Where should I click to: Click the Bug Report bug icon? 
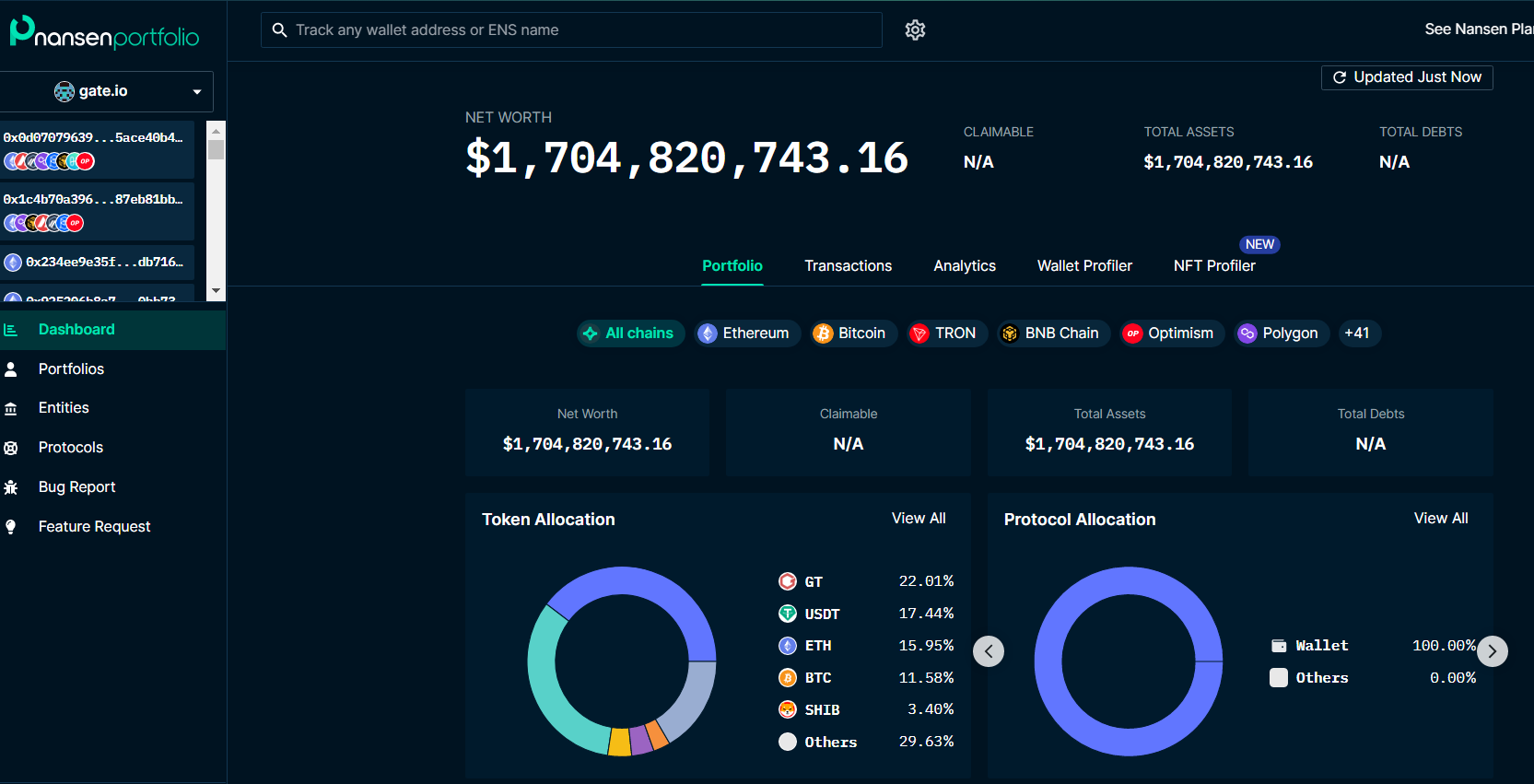click(x=11, y=487)
